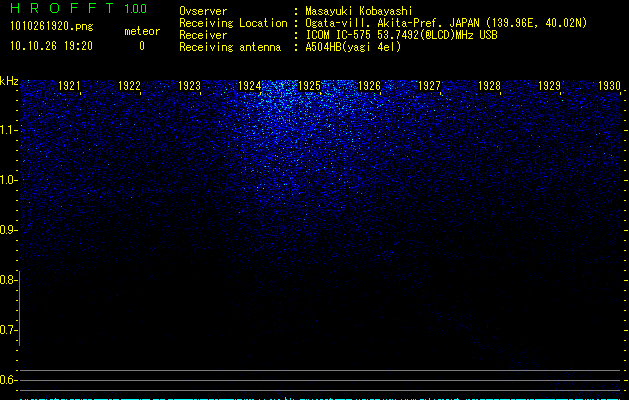Screen dimensions: 629x400
Task: Click the A504HB(yagi 4el) antenna text
Action: pyautogui.click(x=353, y=47)
